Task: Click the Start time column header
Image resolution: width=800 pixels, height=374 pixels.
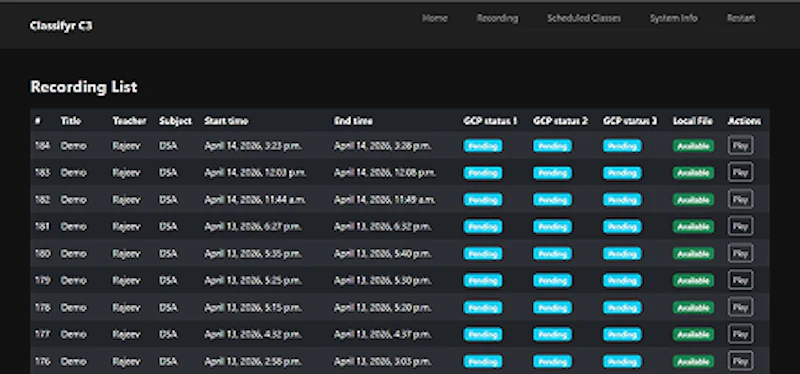Action: 226,121
